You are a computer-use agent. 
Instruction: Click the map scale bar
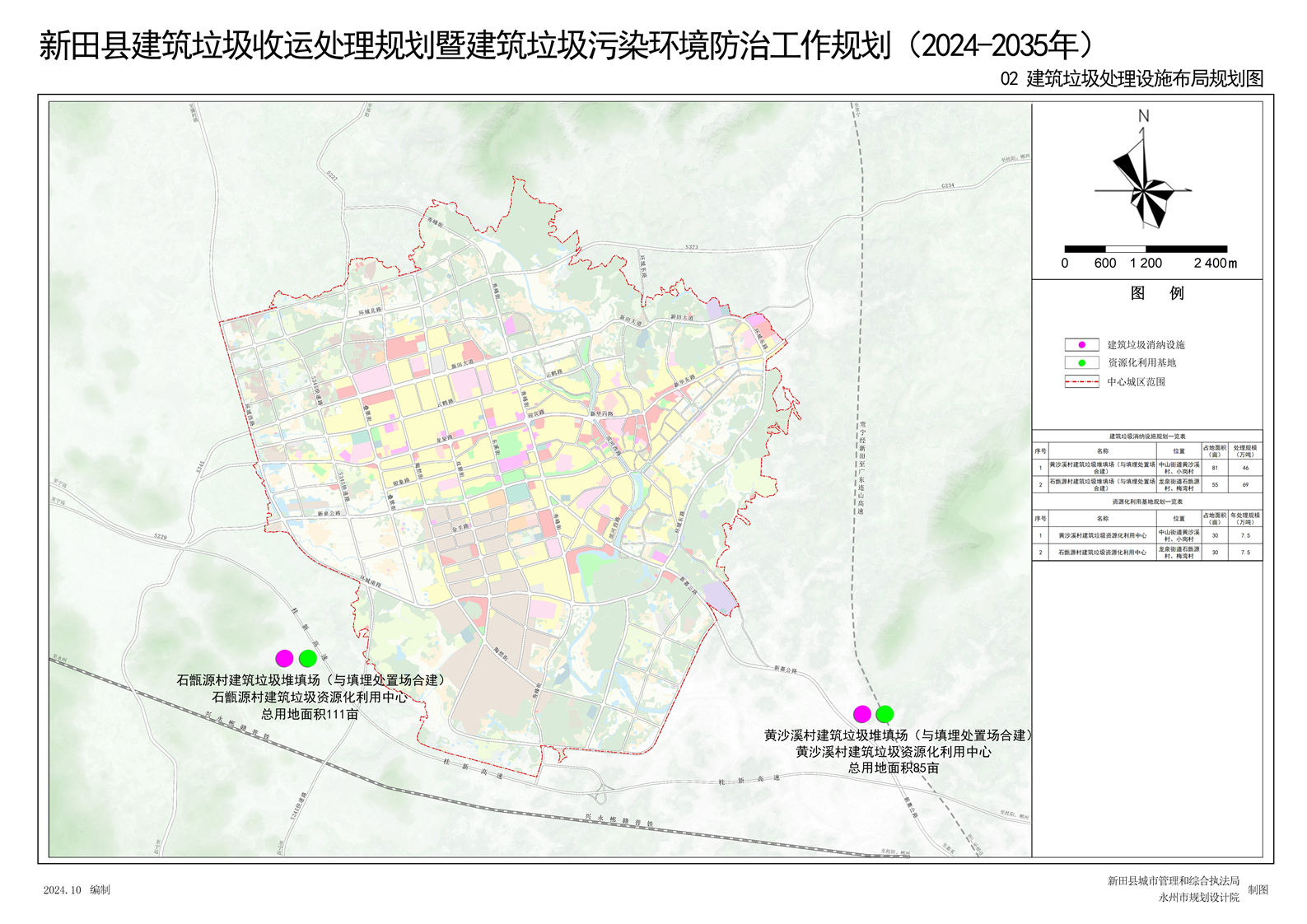tap(1146, 249)
